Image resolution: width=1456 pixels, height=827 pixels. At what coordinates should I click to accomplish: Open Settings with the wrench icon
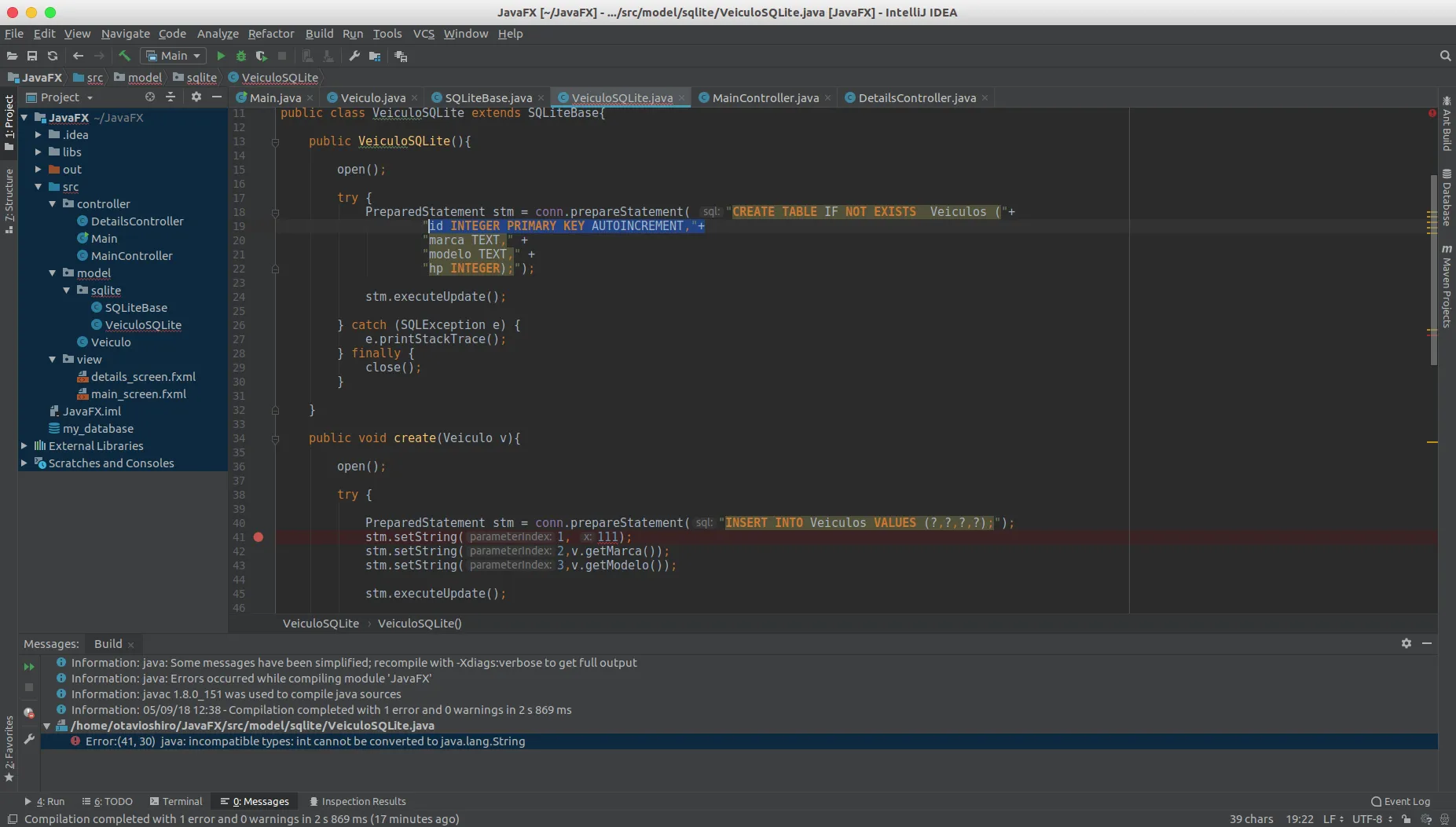pos(354,56)
